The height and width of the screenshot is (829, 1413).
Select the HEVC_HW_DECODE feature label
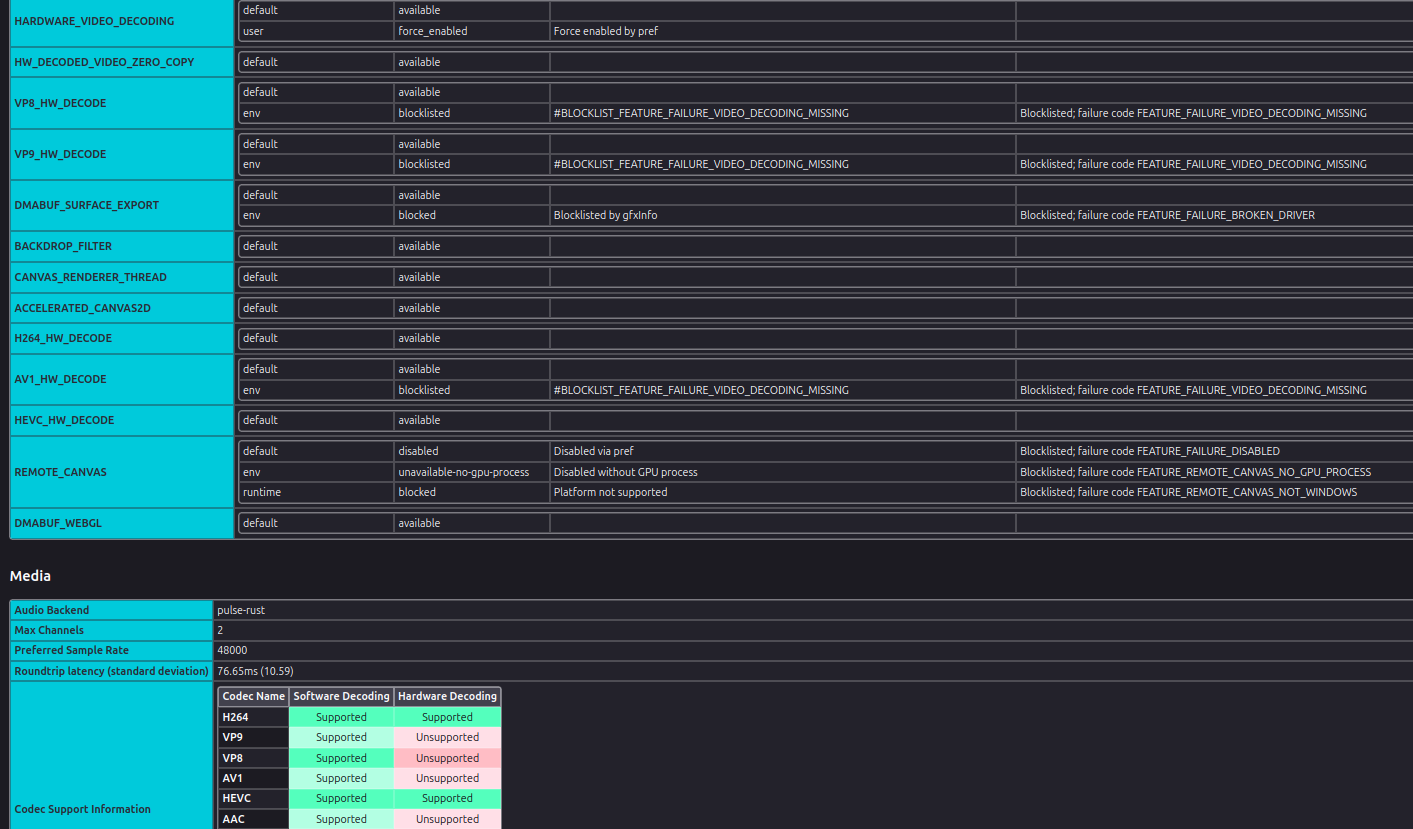point(64,420)
